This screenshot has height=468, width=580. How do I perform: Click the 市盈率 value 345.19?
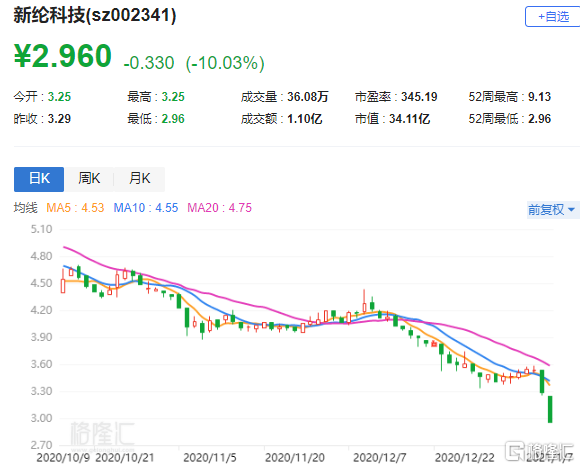(x=419, y=97)
